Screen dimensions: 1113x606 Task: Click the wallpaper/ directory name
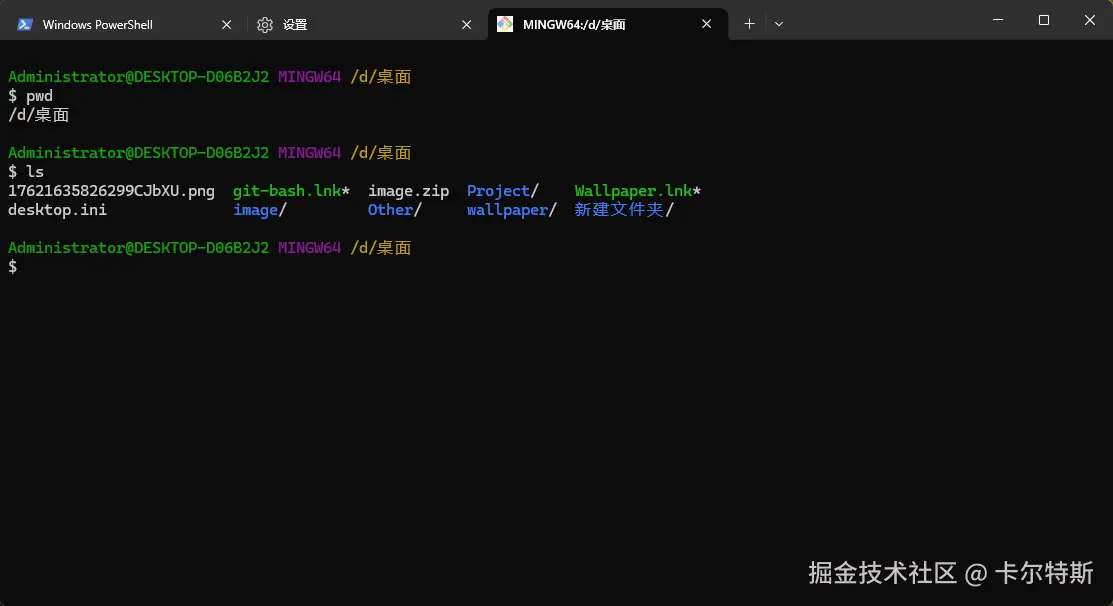[x=507, y=209]
